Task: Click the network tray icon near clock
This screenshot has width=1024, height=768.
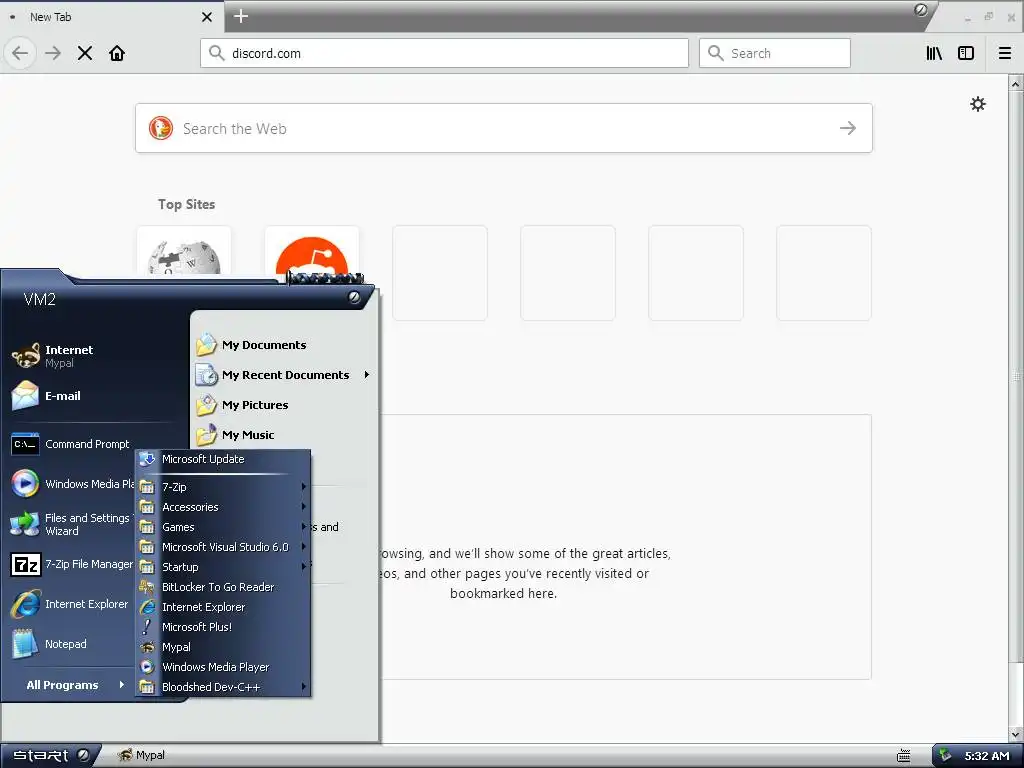Action: [945, 756]
